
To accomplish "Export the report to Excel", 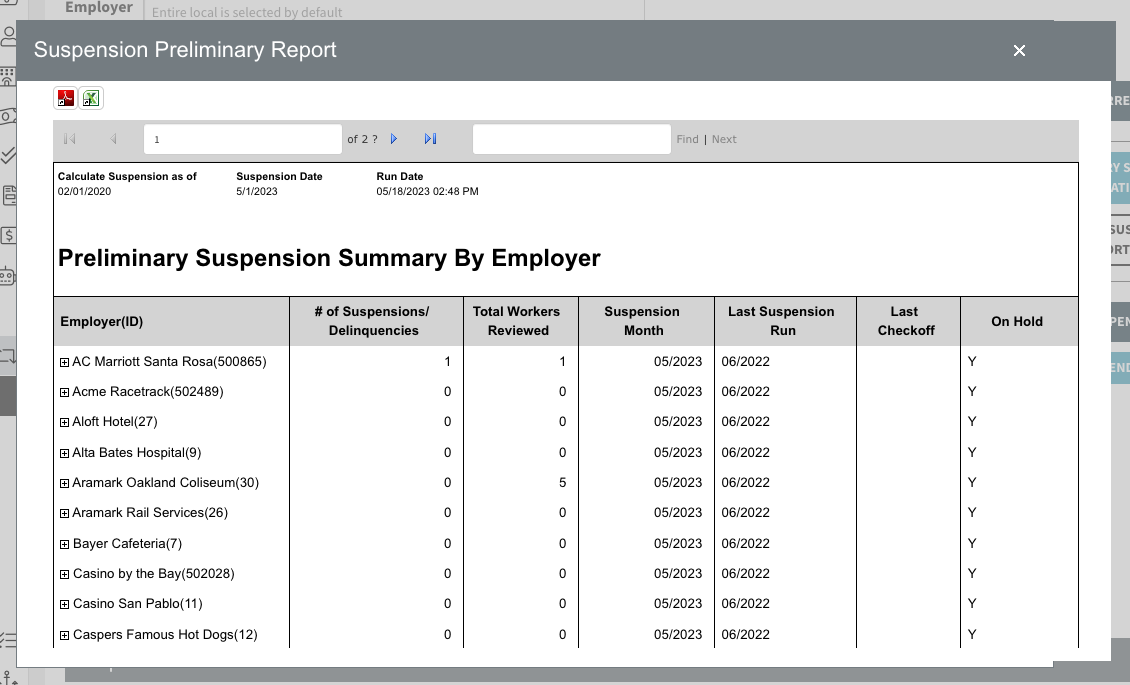I will pyautogui.click(x=91, y=98).
